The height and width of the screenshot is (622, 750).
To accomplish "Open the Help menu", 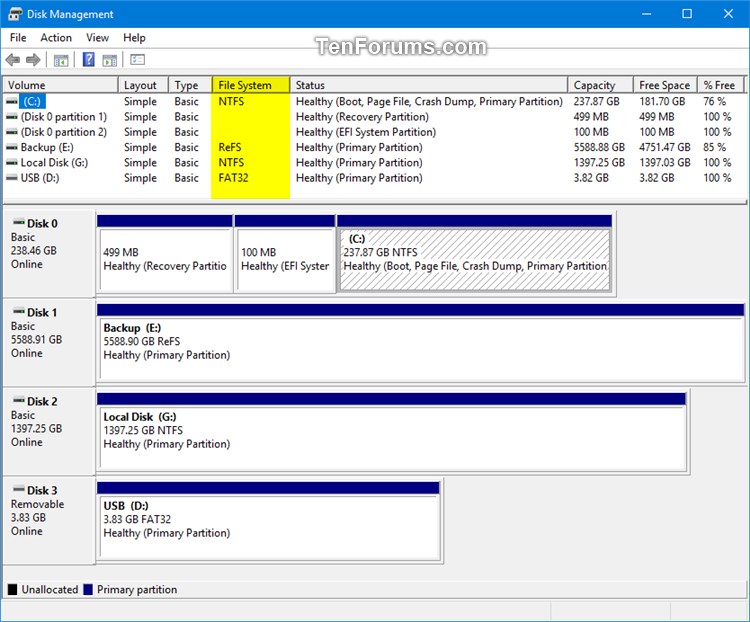I will tap(134, 38).
